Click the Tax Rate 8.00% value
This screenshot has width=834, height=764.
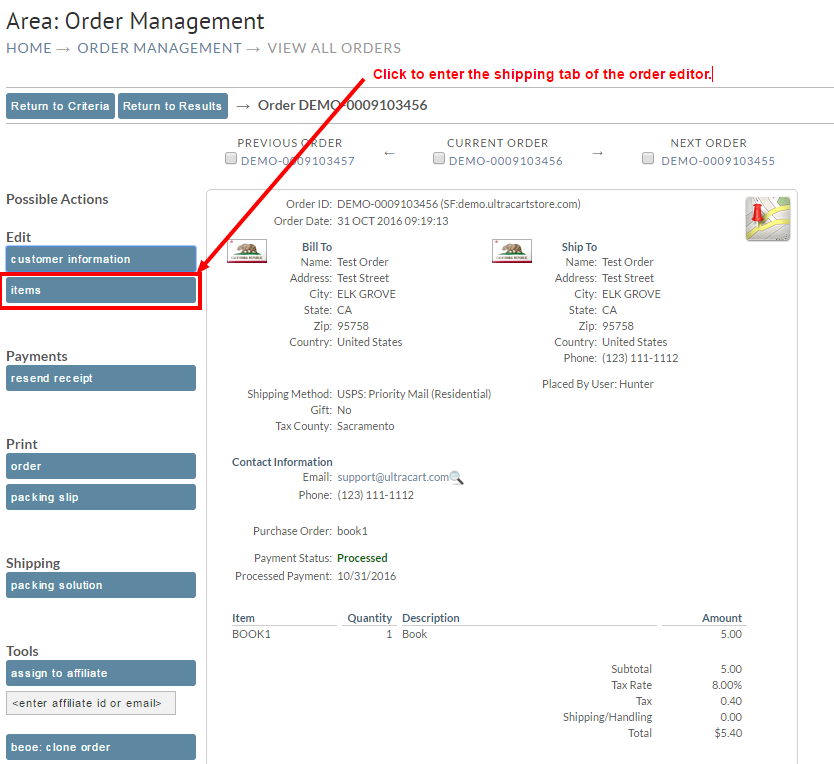click(727, 685)
